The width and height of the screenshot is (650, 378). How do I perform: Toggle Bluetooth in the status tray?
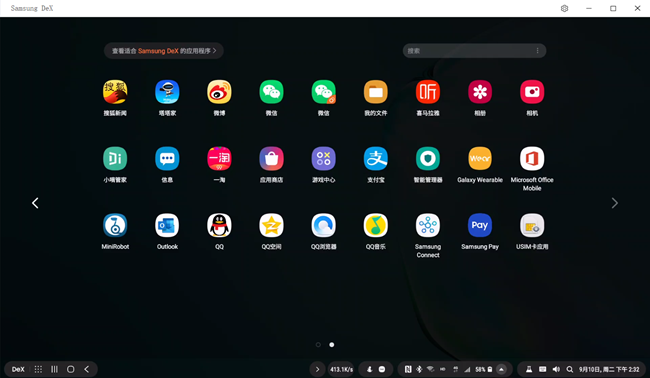(x=419, y=369)
